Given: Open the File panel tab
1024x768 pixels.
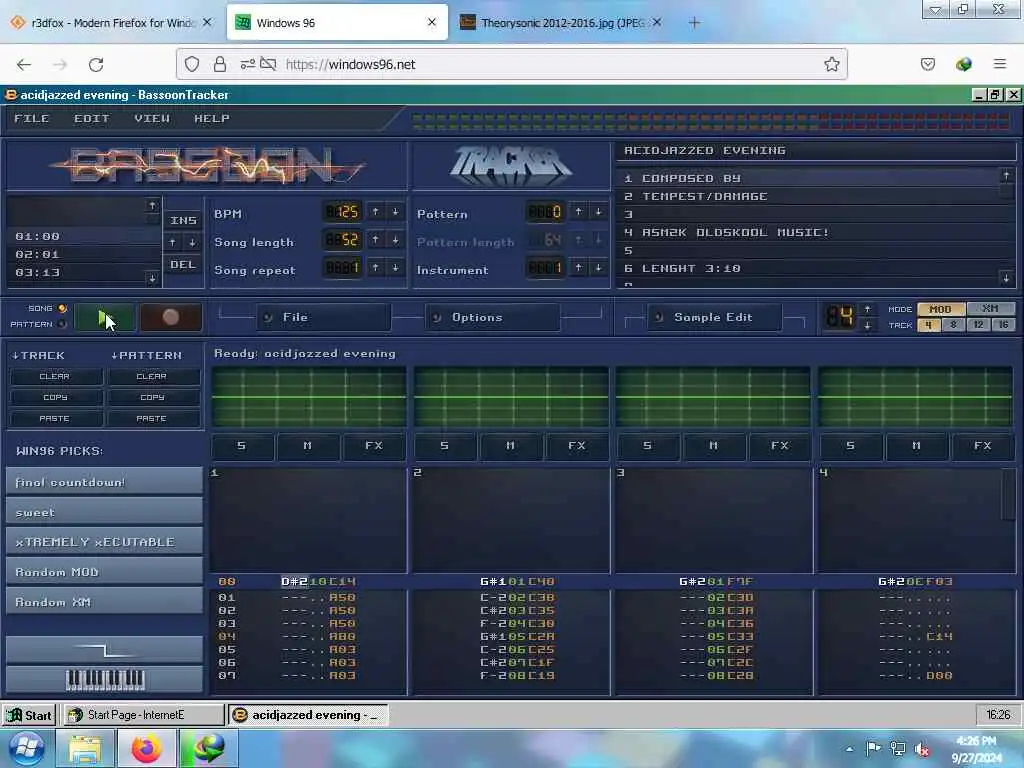Looking at the screenshot, I should point(324,317).
